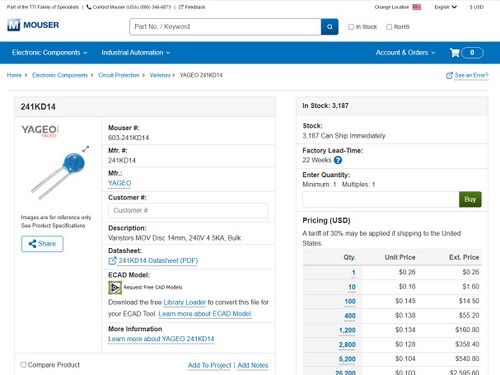Click the Share button
The height and width of the screenshot is (375, 500).
click(x=42, y=244)
